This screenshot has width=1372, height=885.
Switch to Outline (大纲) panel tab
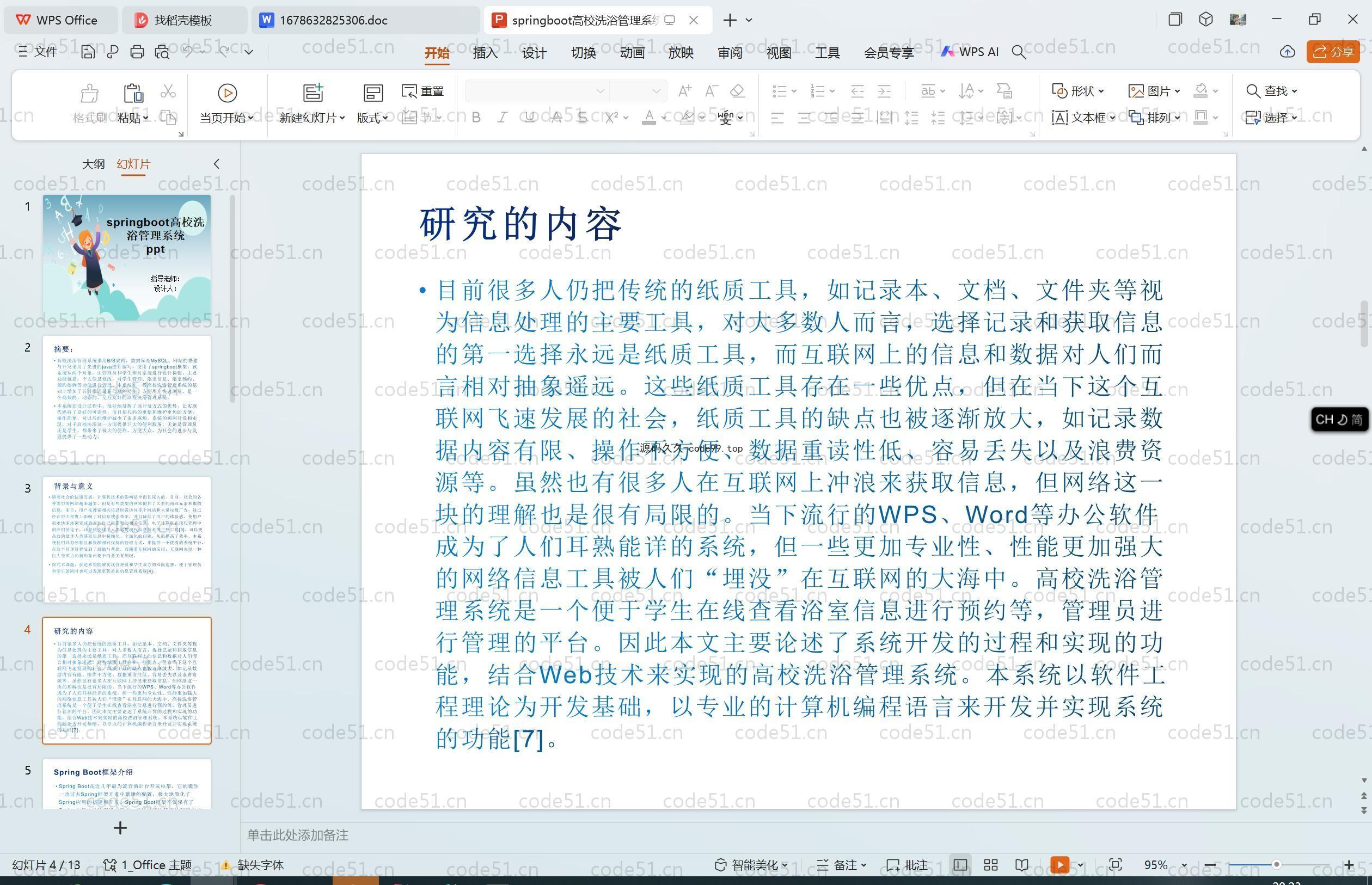coord(93,164)
